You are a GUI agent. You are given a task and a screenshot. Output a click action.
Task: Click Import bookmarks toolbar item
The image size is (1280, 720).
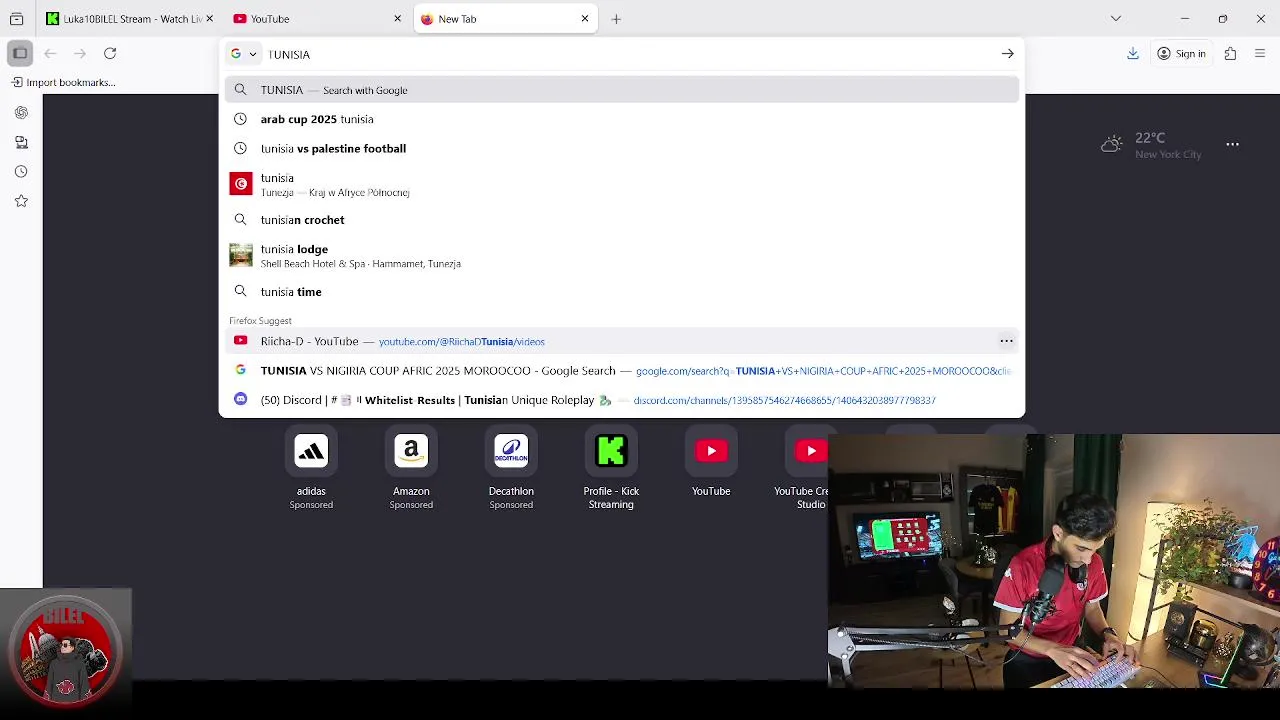62,82
